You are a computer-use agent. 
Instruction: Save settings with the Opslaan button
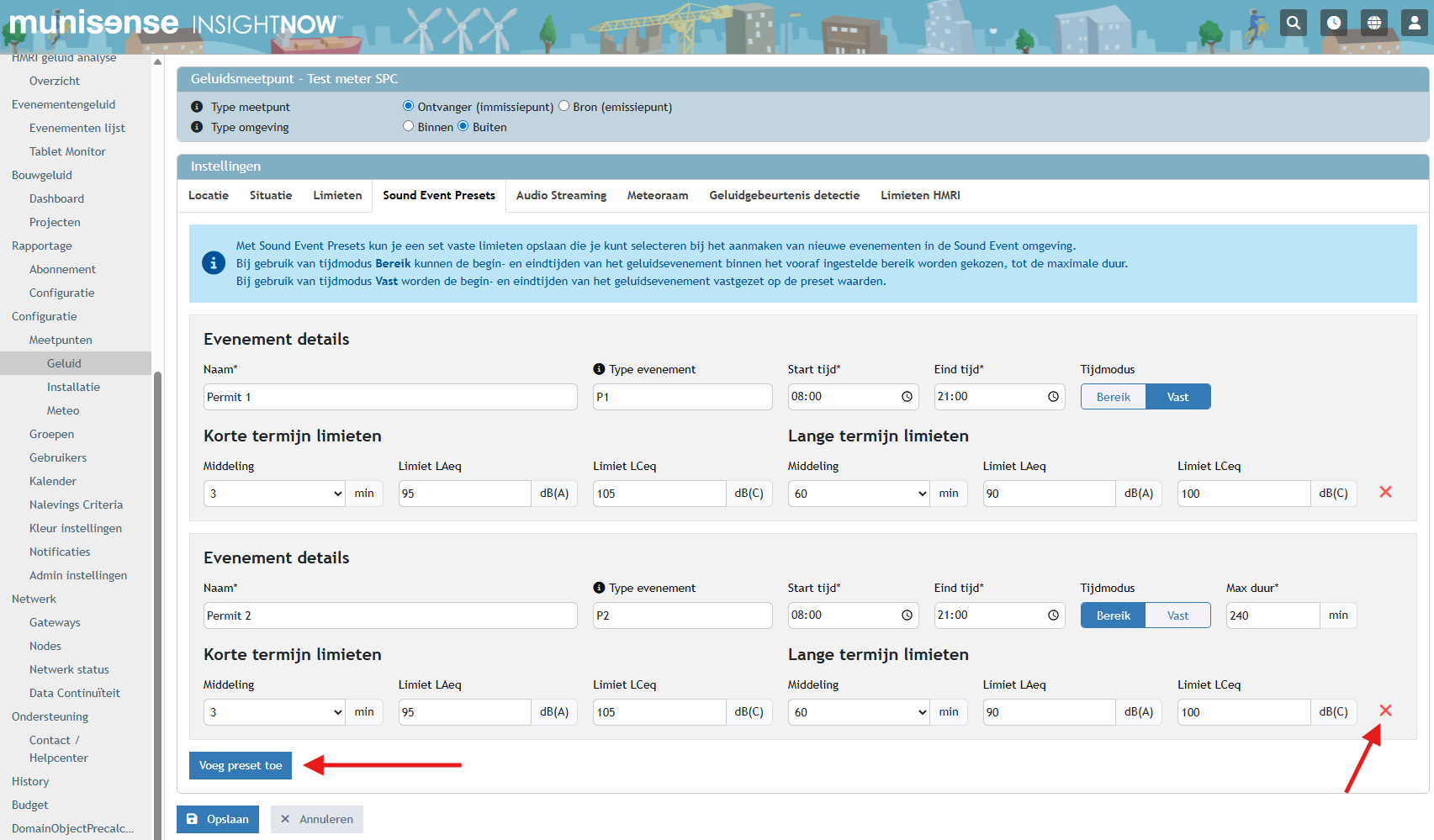point(218,819)
